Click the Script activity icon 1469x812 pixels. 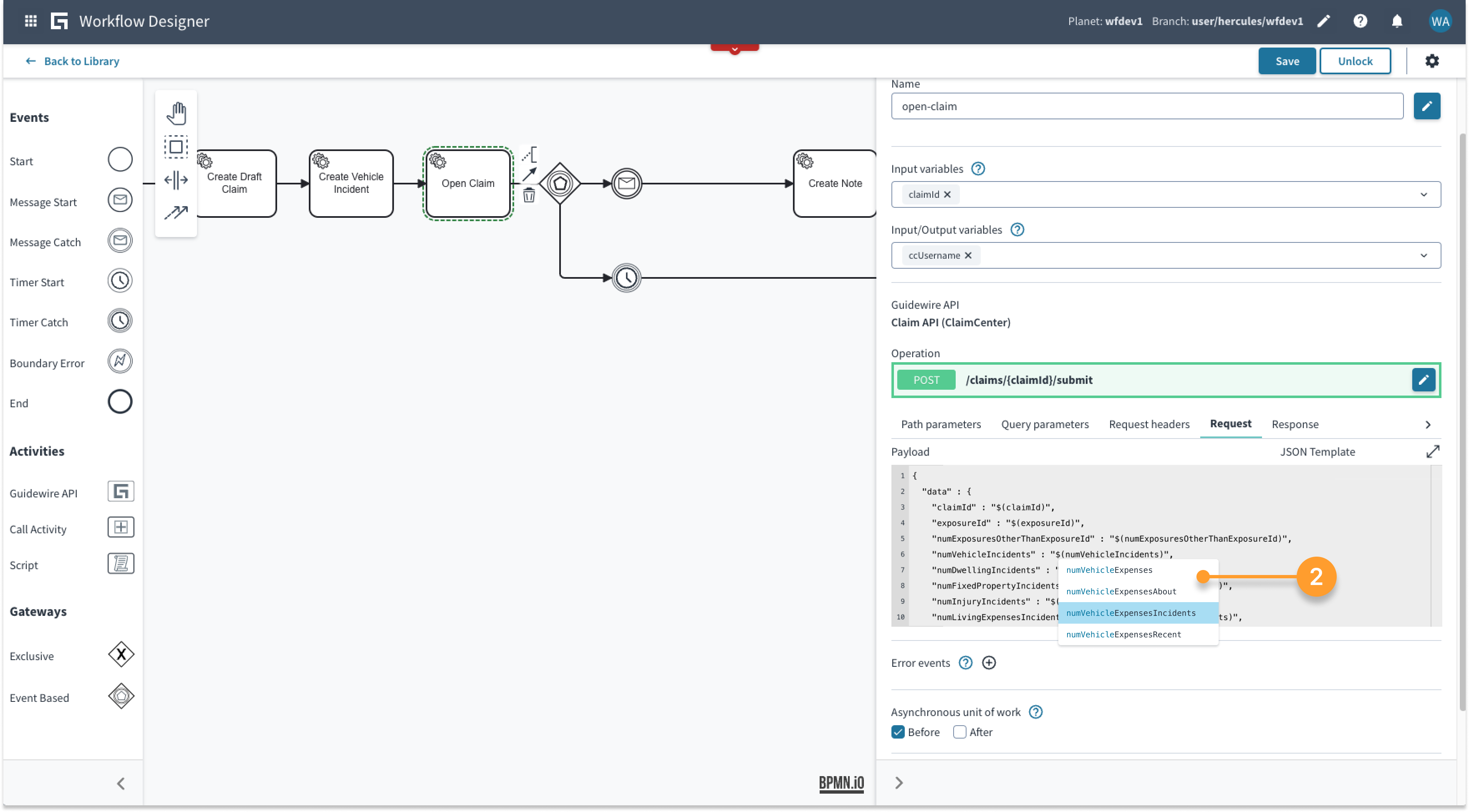(120, 564)
